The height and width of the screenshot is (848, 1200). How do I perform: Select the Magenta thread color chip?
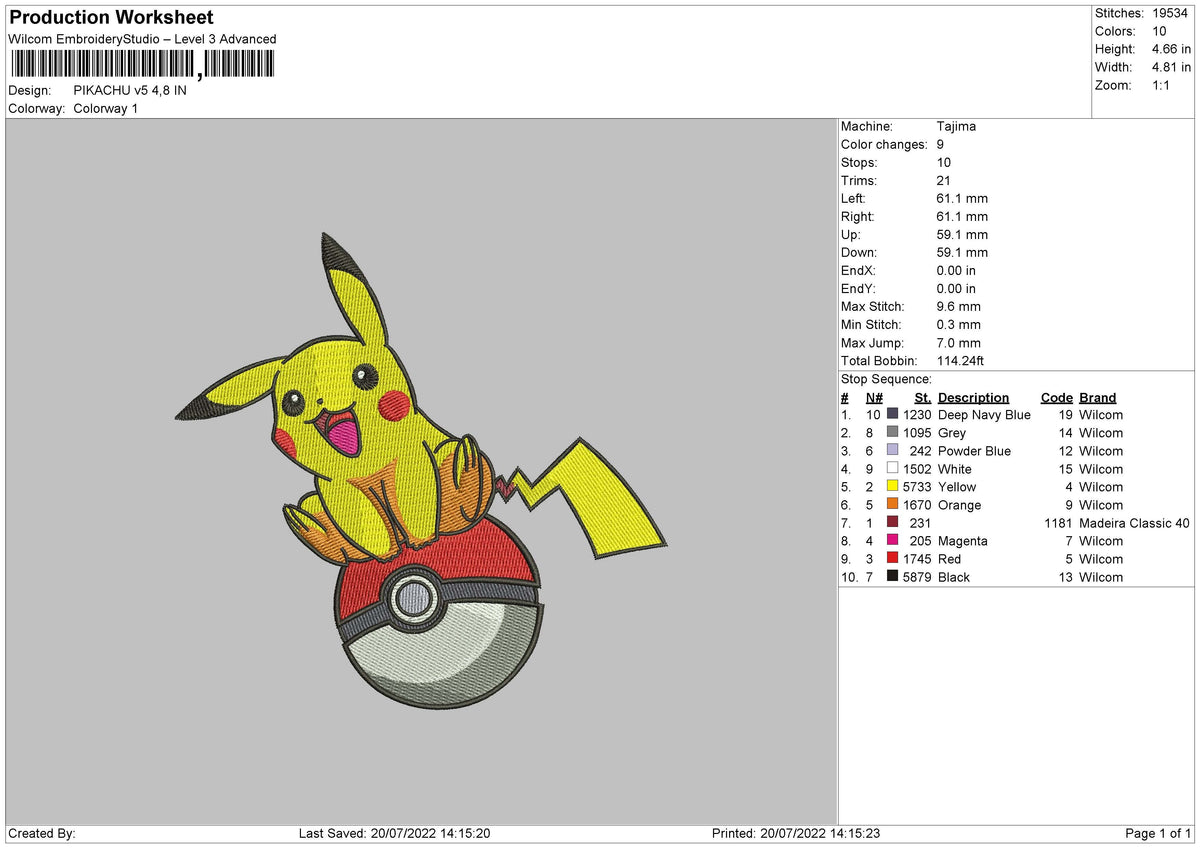pos(893,541)
